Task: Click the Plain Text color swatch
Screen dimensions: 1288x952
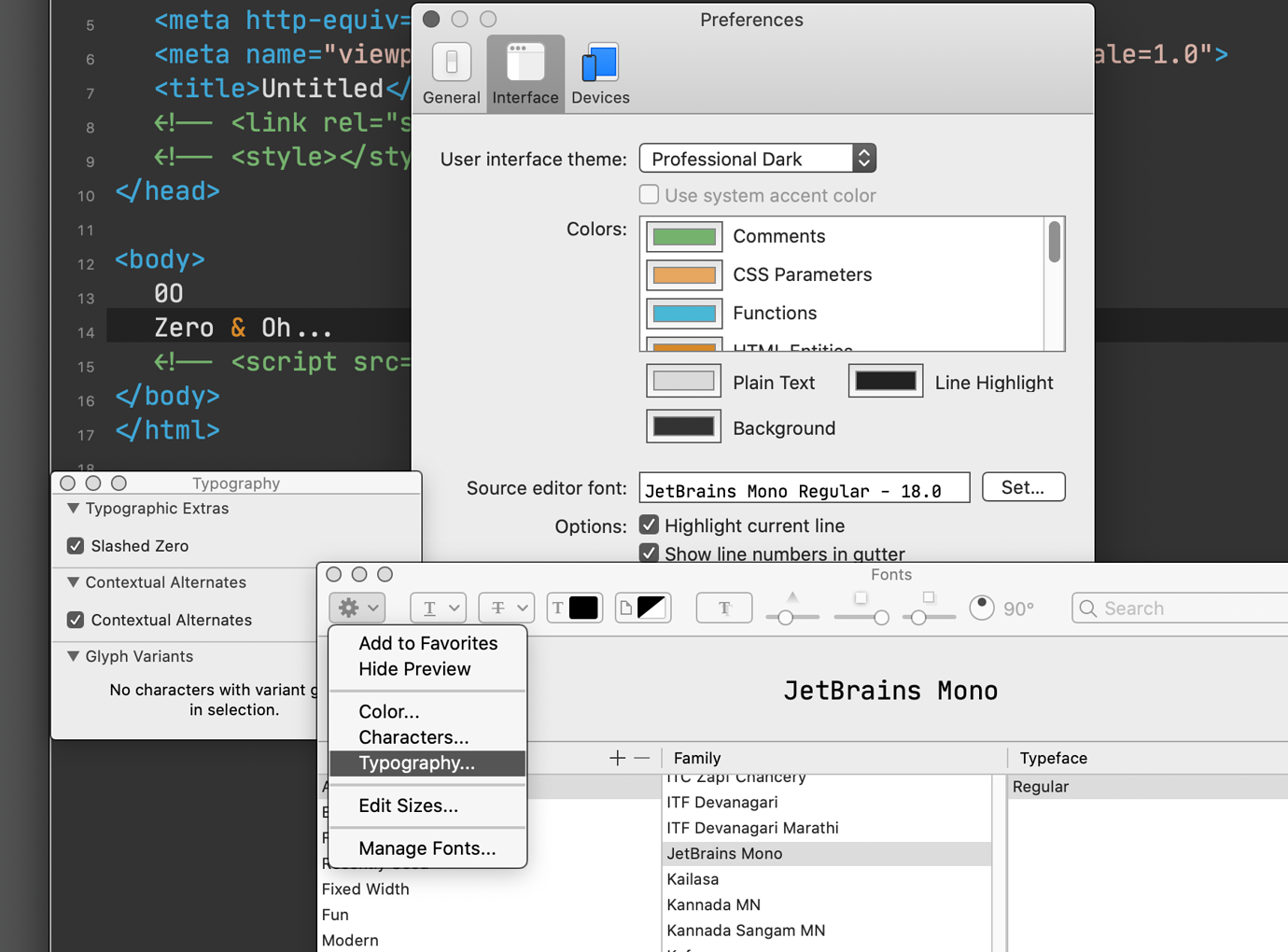Action: pyautogui.click(x=684, y=381)
